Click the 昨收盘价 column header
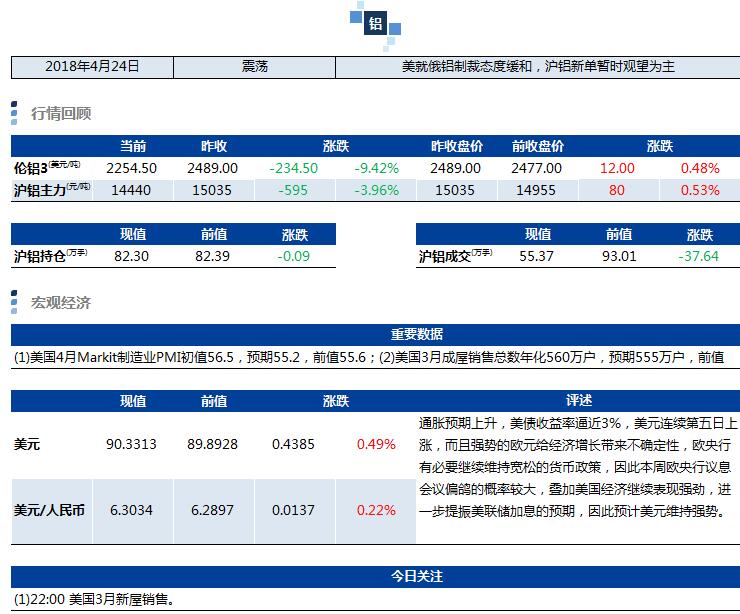The height and width of the screenshot is (614, 740). pyautogui.click(x=456, y=146)
